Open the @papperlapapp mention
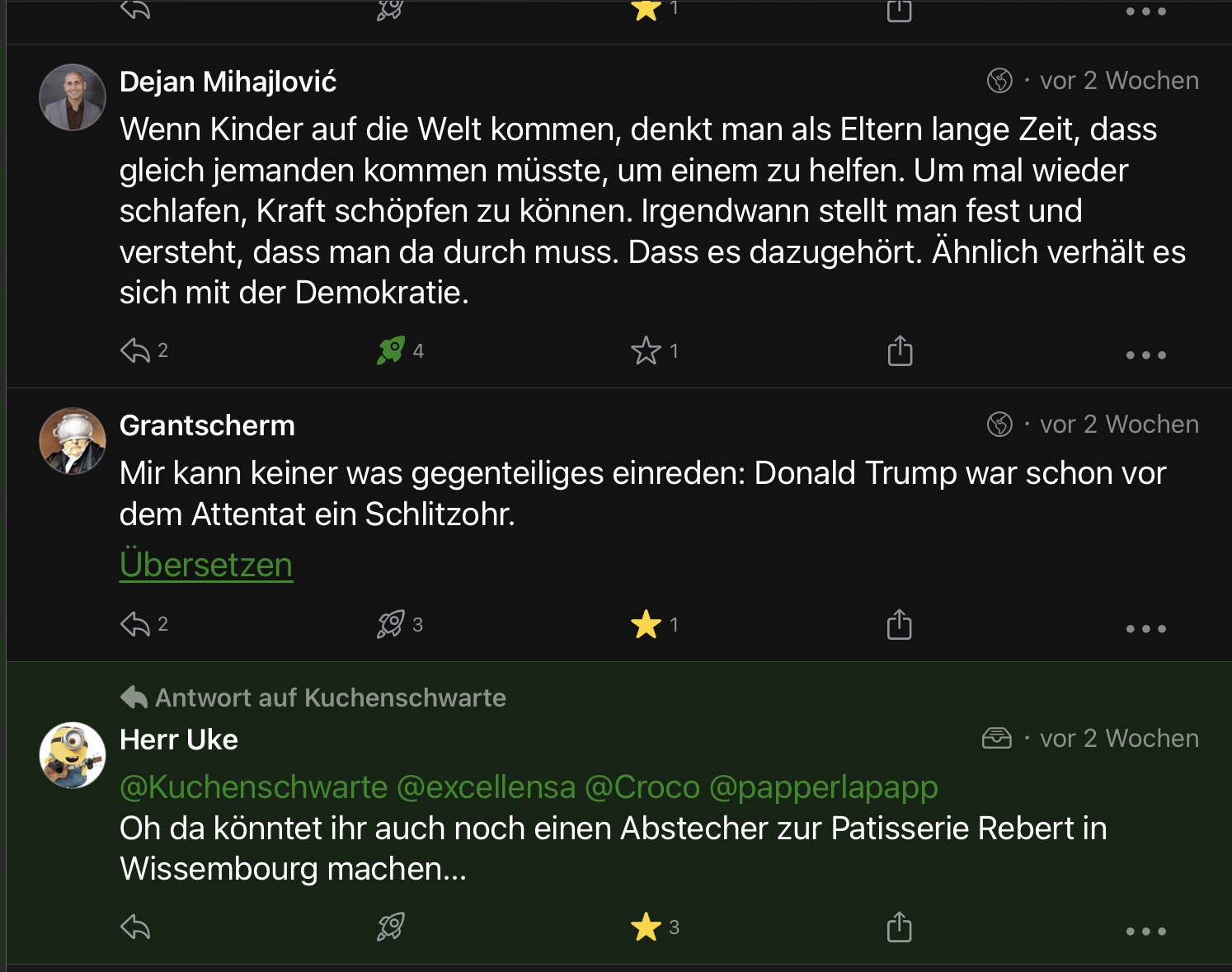The width and height of the screenshot is (1232, 972). point(823,787)
